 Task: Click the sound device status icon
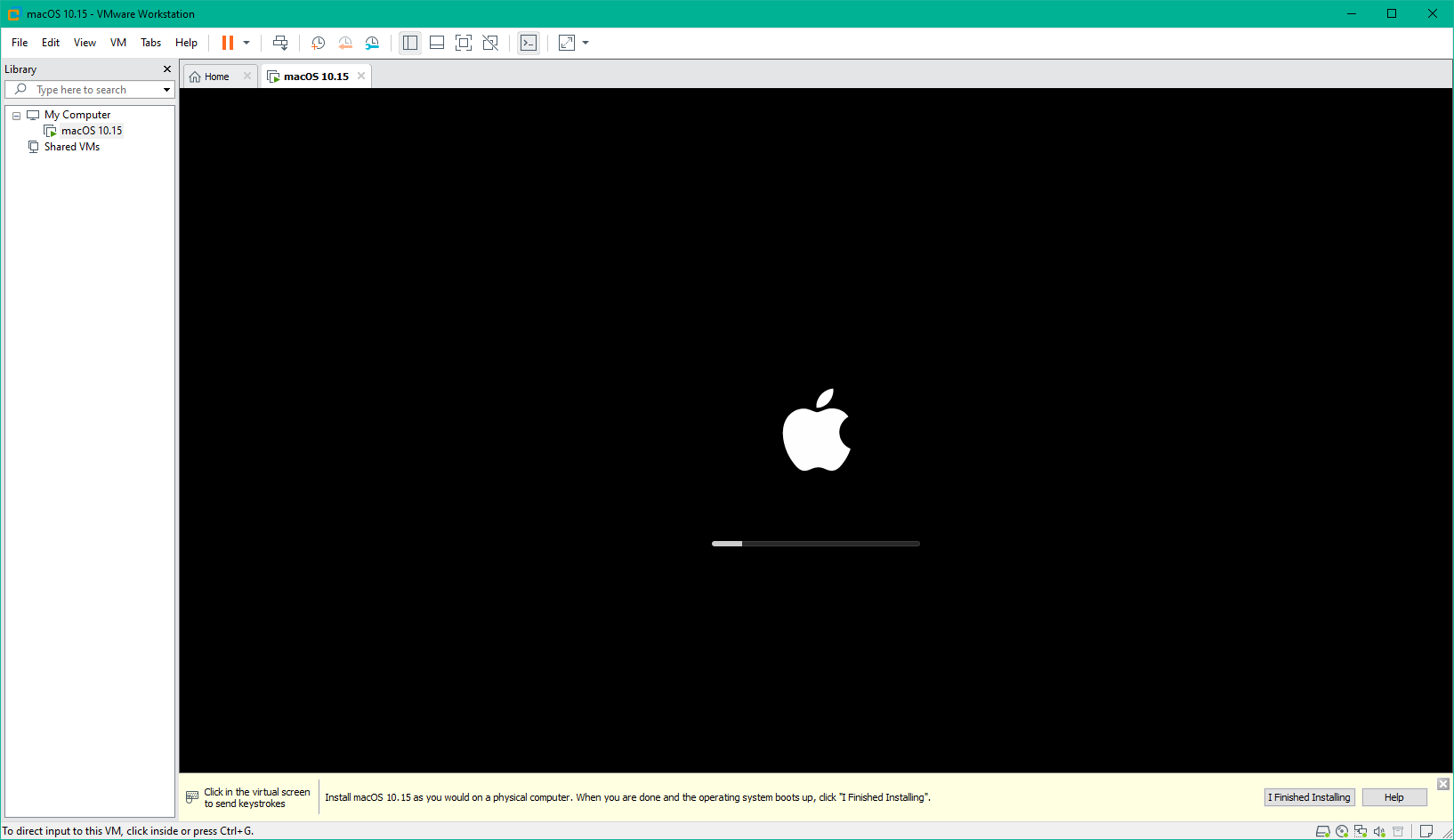pos(1378,830)
